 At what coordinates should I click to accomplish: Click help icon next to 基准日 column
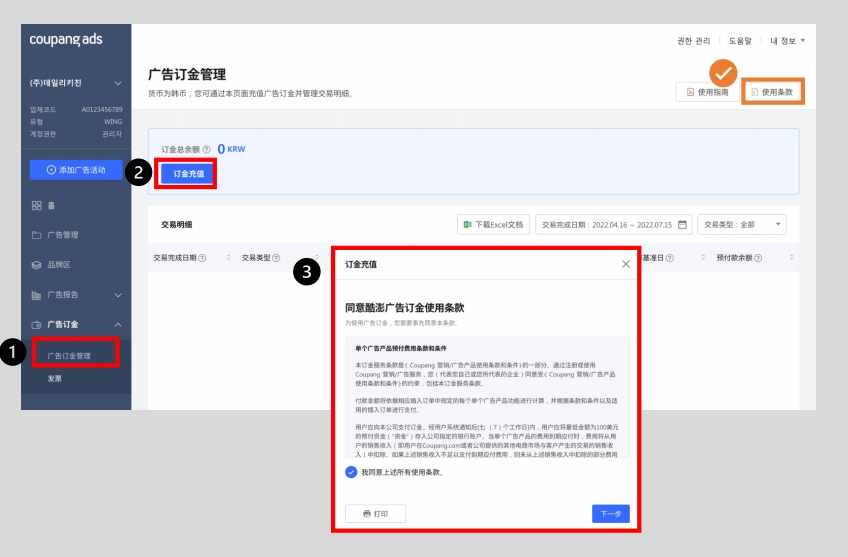670,258
